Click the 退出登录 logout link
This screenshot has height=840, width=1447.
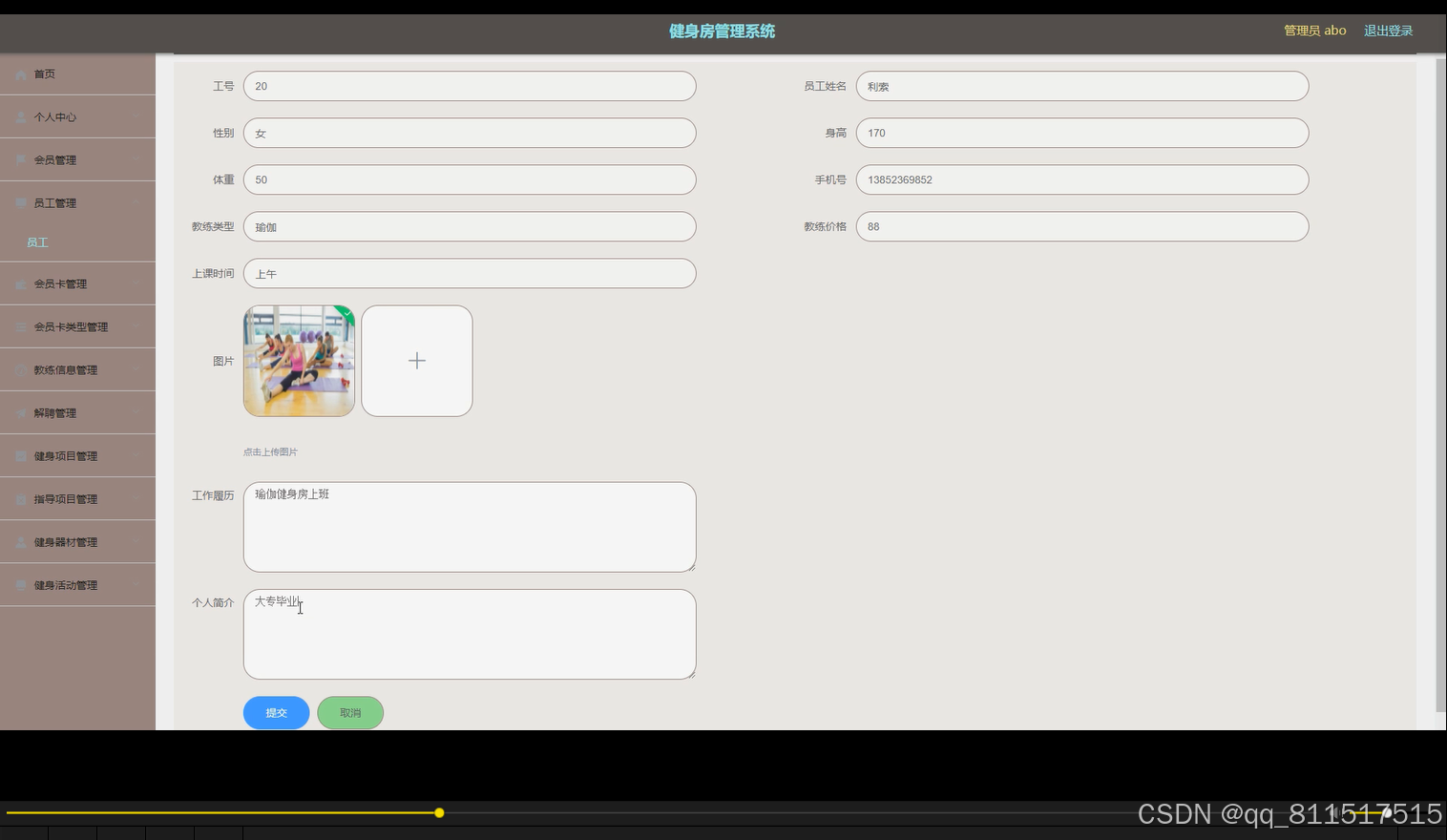pos(1388,31)
